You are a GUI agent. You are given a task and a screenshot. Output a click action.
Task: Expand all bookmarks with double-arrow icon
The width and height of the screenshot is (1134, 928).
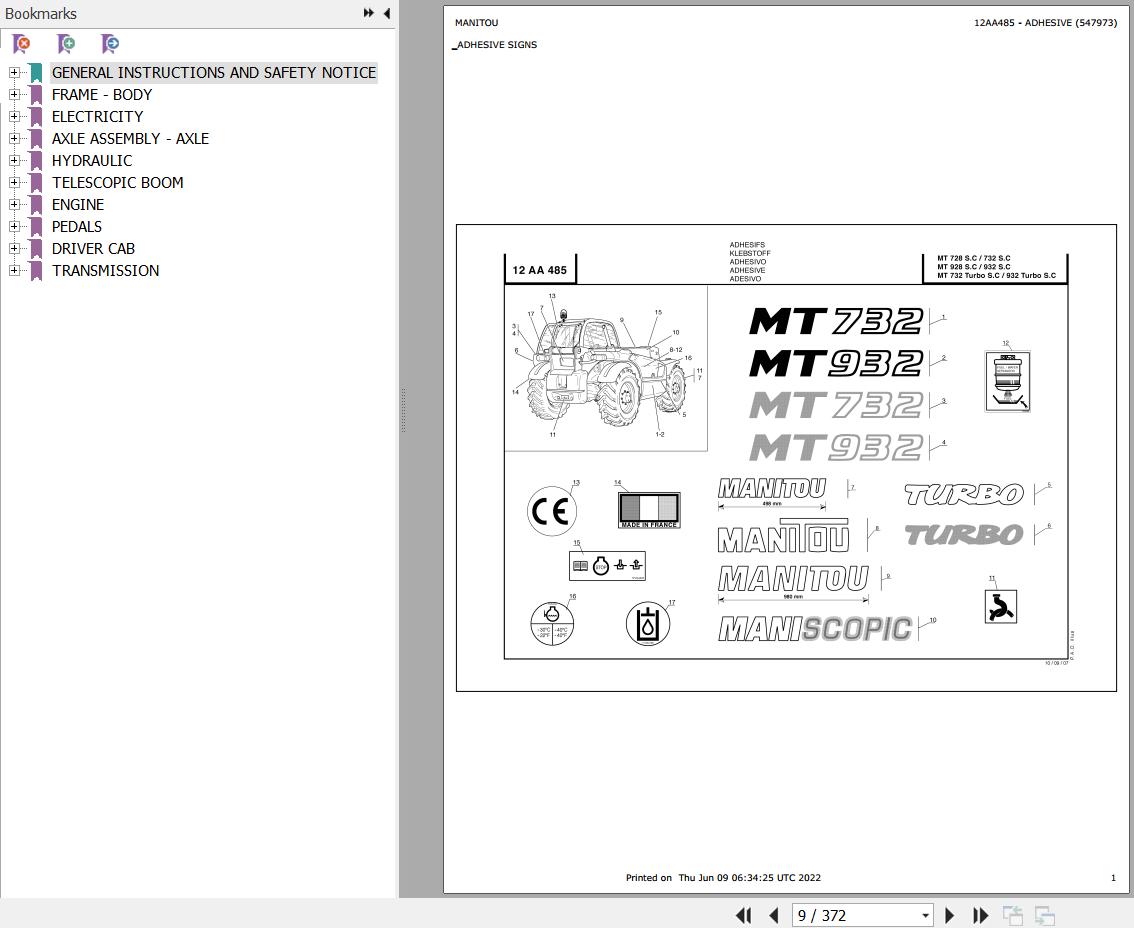pos(369,13)
